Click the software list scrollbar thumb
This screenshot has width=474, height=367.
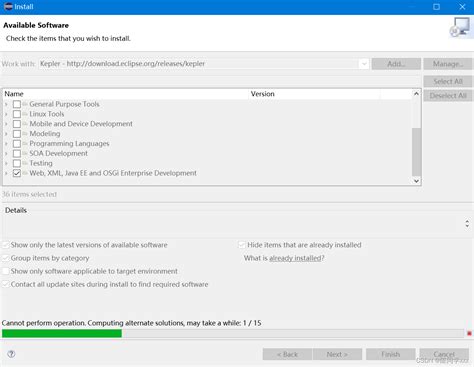(416, 152)
